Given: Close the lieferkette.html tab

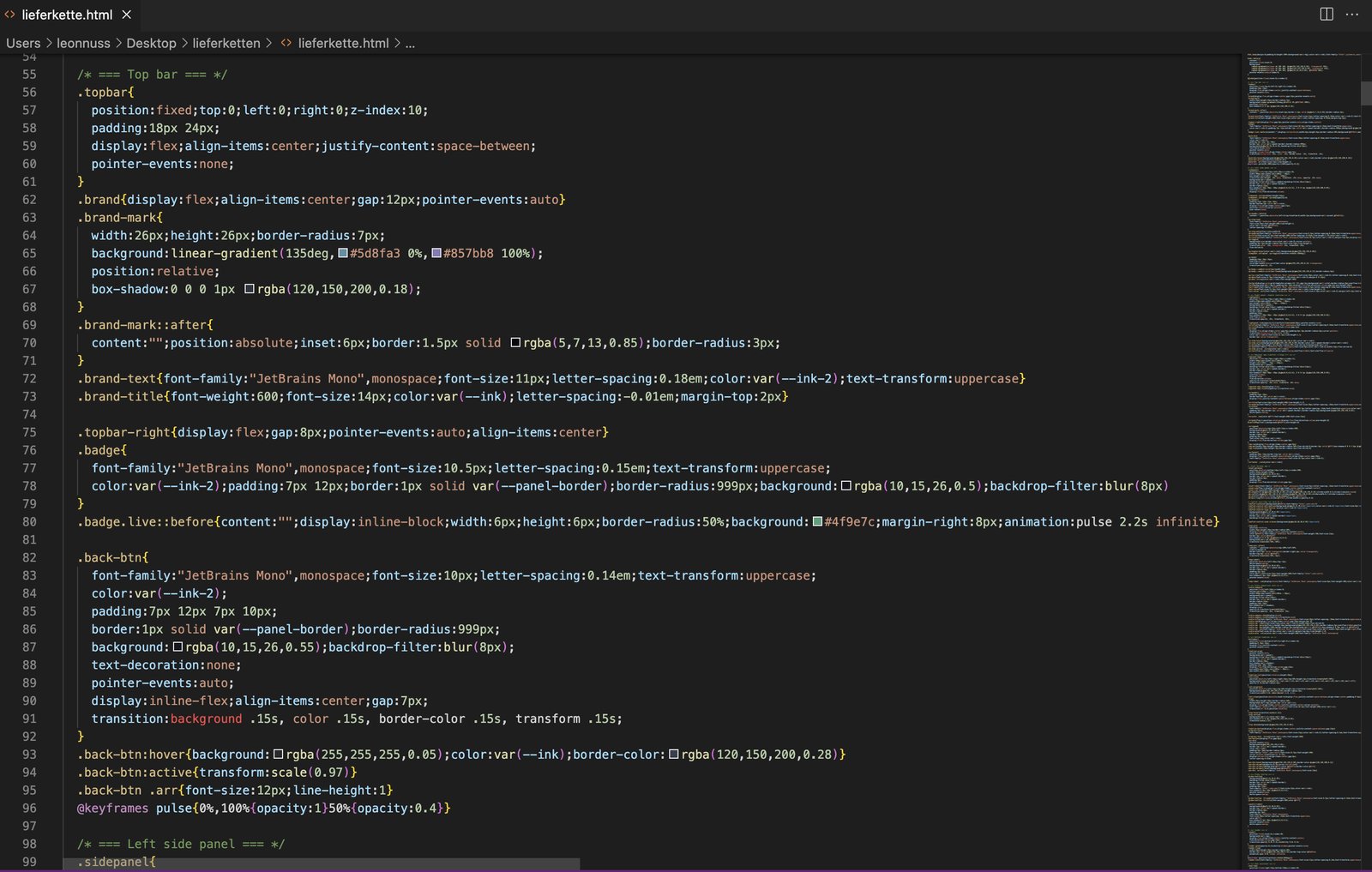Looking at the screenshot, I should pos(127,15).
